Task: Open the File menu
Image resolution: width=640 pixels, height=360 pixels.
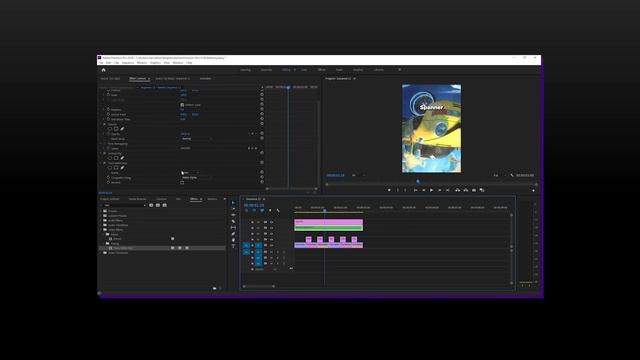Action: click(x=101, y=63)
